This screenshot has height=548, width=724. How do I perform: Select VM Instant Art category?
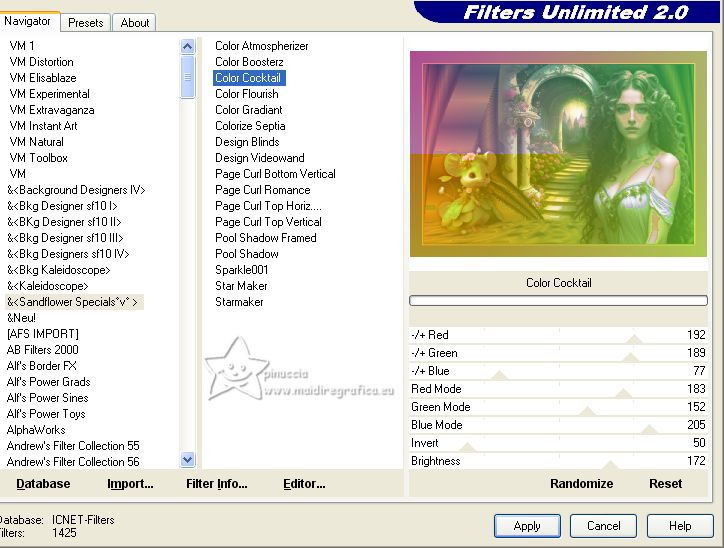(43, 126)
